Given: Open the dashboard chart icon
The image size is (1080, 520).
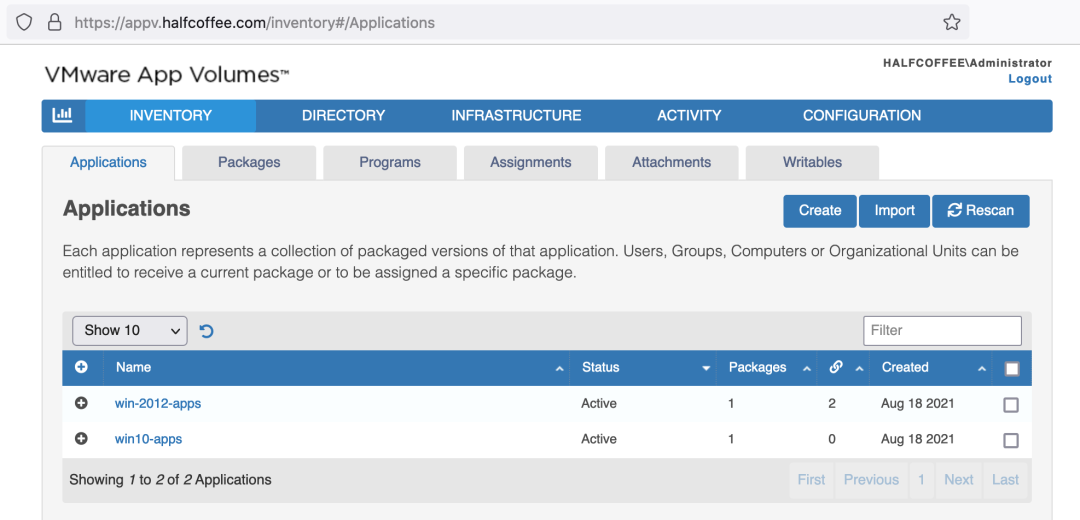Looking at the screenshot, I should (x=63, y=116).
